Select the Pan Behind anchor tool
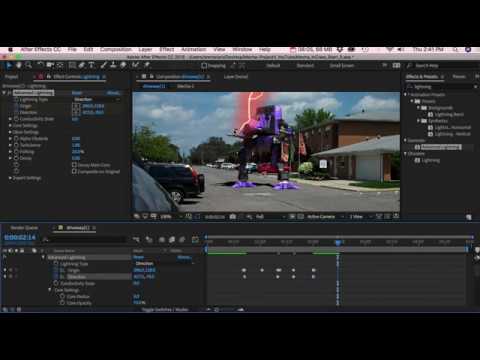The image size is (480, 360). pyautogui.click(x=60, y=65)
